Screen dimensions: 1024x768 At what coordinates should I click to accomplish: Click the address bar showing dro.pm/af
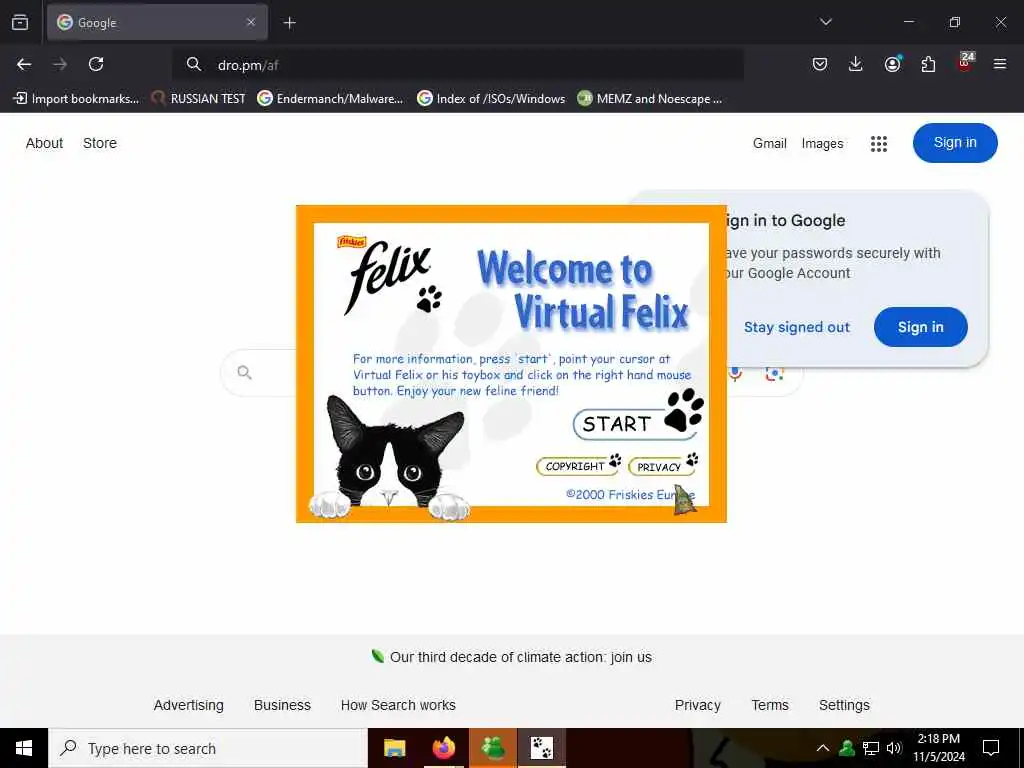[458, 65]
